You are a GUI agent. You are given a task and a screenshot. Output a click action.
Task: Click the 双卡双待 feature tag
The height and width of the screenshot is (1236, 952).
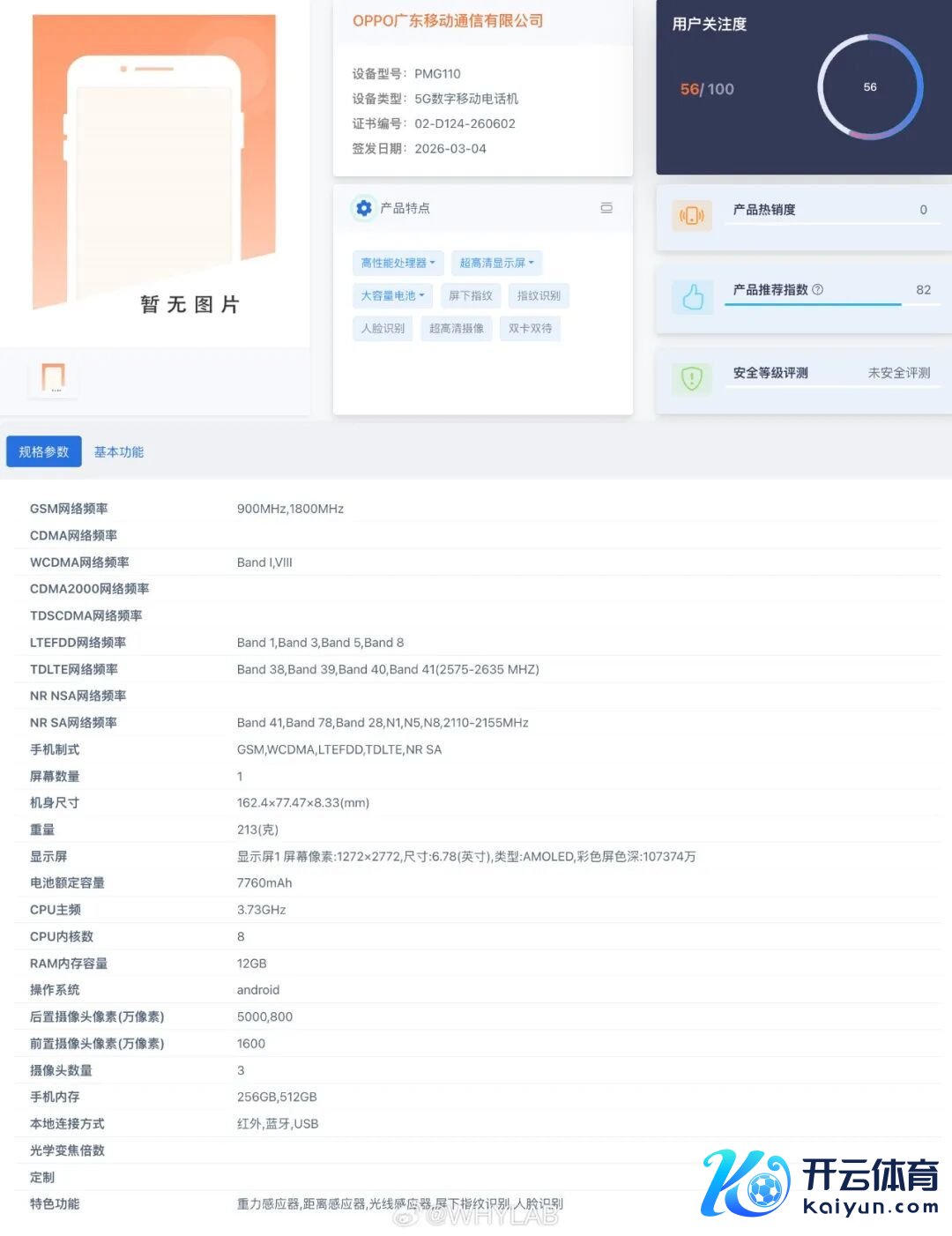click(x=530, y=328)
